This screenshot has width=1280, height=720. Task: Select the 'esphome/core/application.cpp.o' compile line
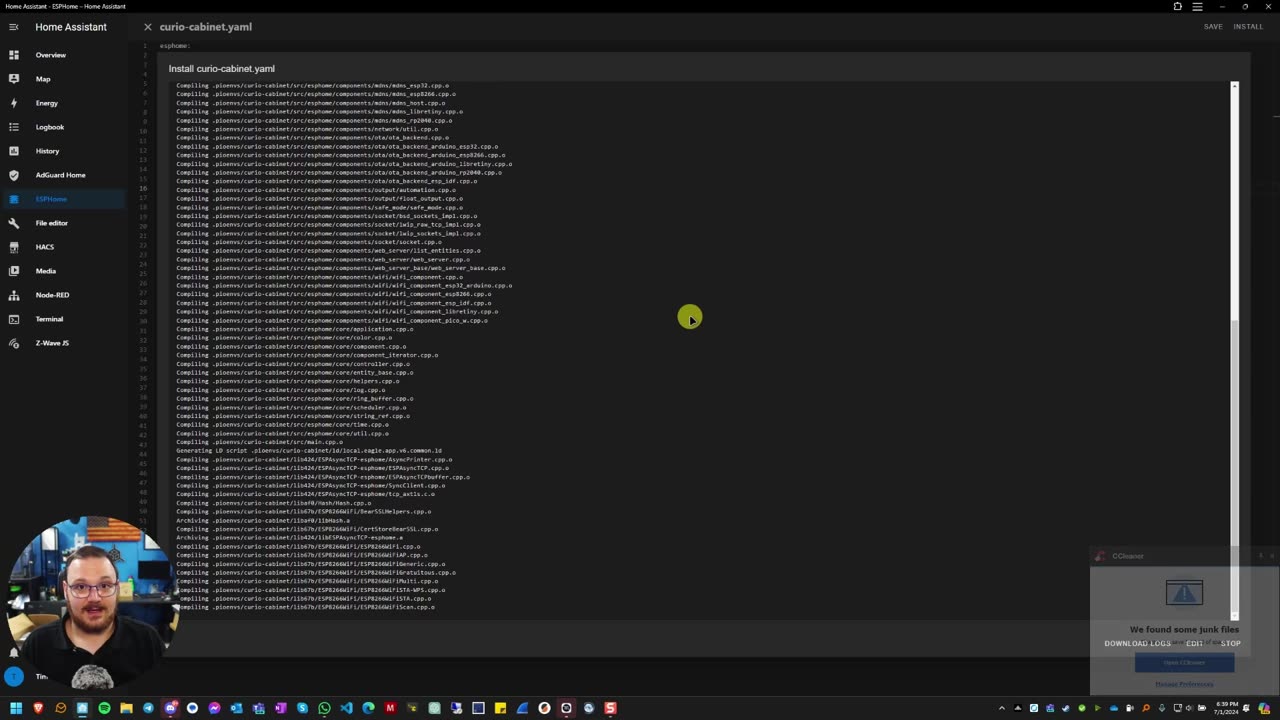pyautogui.click(x=295, y=329)
